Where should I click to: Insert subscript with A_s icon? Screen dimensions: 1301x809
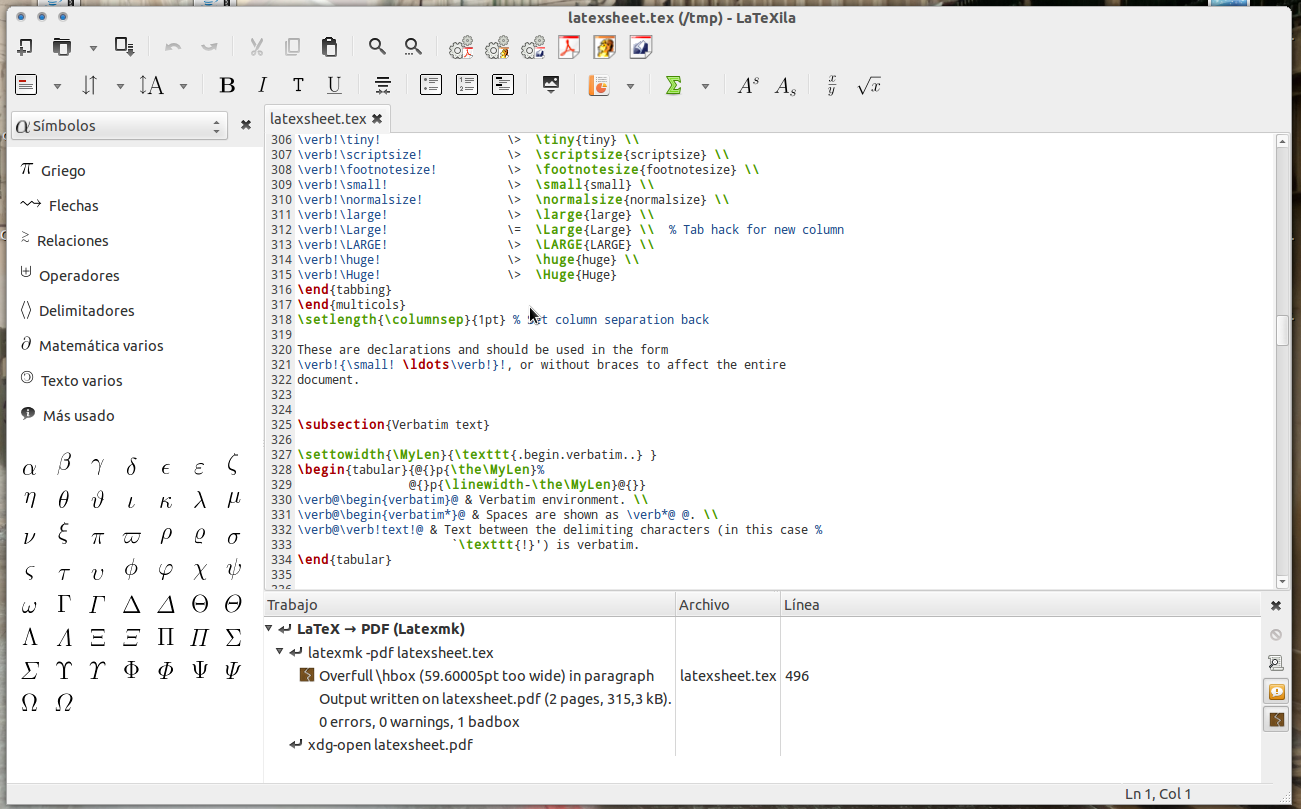coord(786,86)
